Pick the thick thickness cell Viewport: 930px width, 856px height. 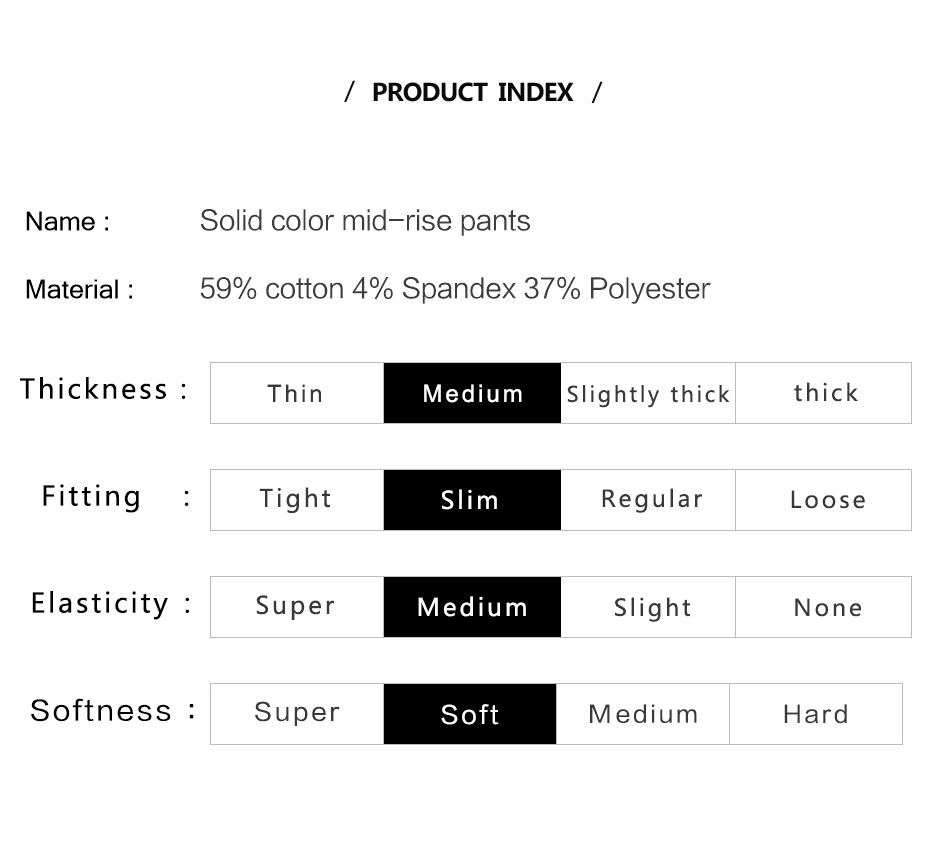tap(823, 393)
